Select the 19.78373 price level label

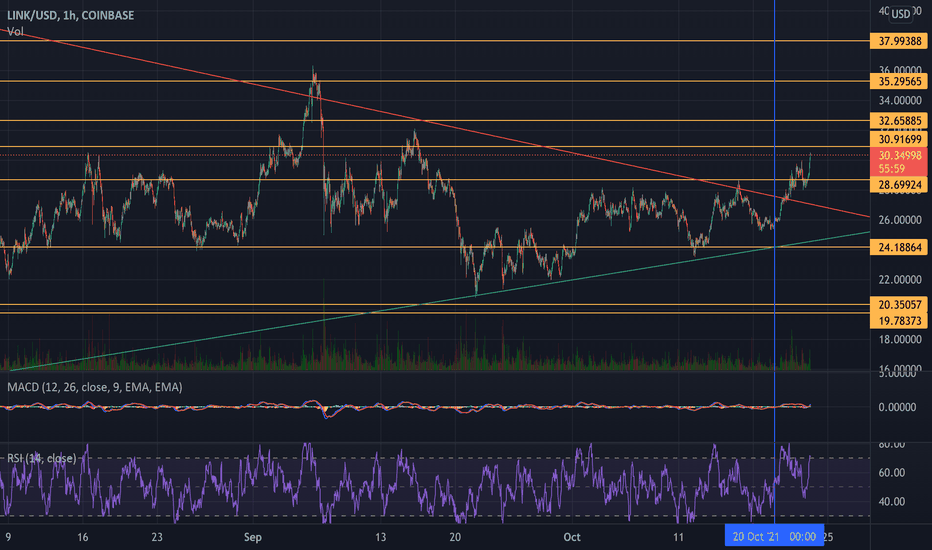pyautogui.click(x=898, y=321)
